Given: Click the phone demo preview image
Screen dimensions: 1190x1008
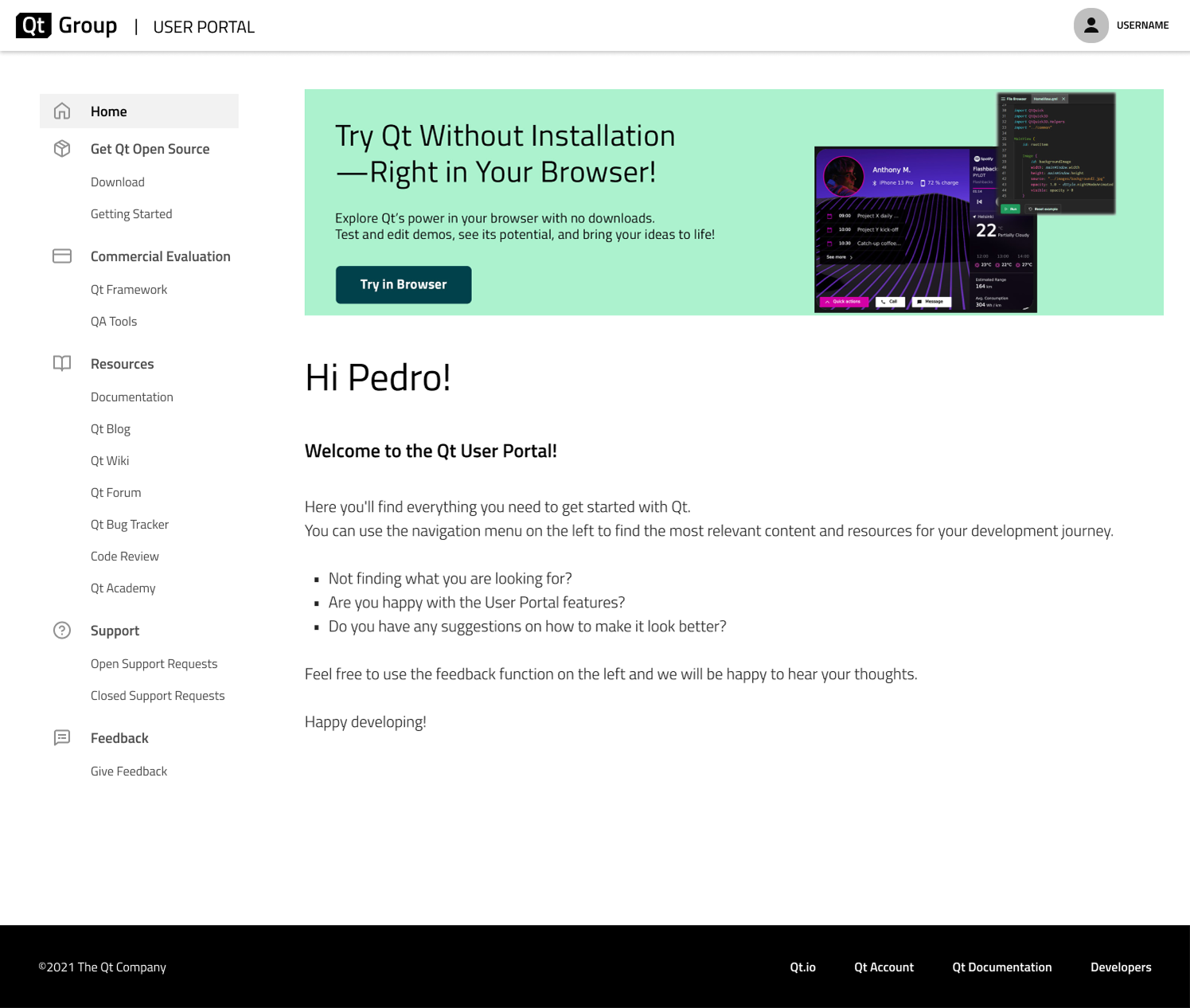Looking at the screenshot, I should click(924, 229).
